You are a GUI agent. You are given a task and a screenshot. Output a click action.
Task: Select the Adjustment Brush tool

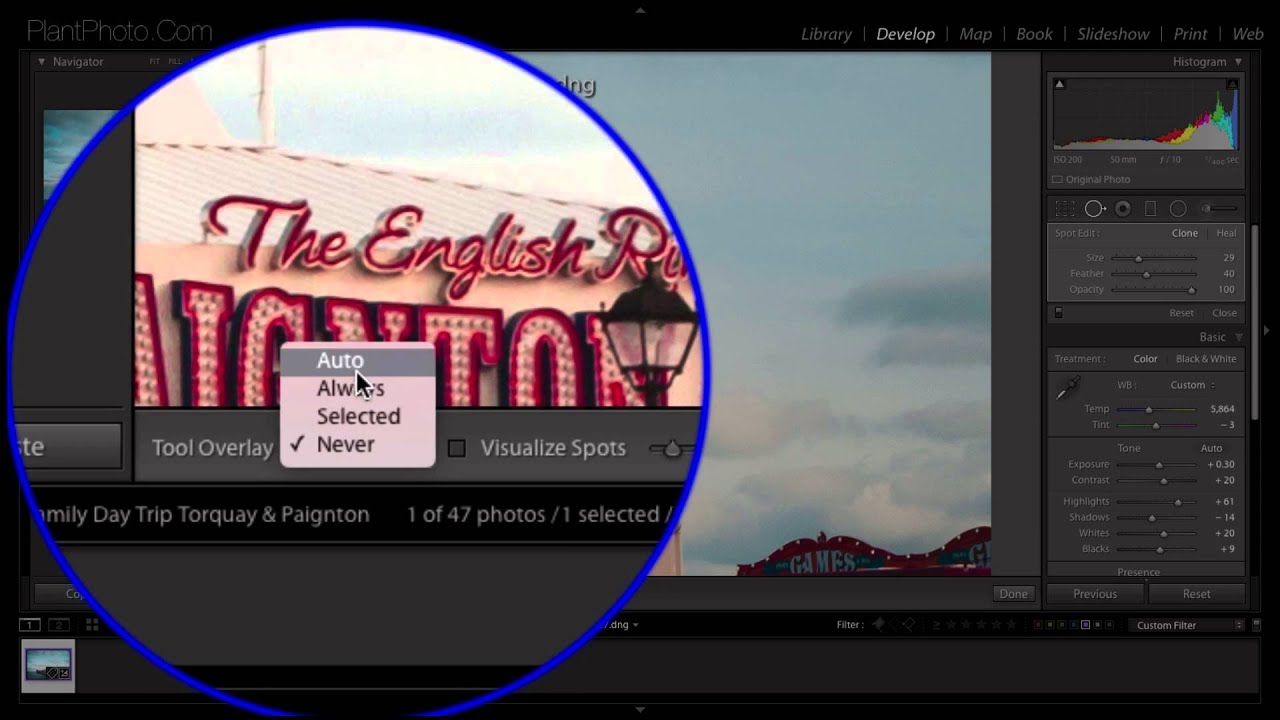click(x=1218, y=209)
